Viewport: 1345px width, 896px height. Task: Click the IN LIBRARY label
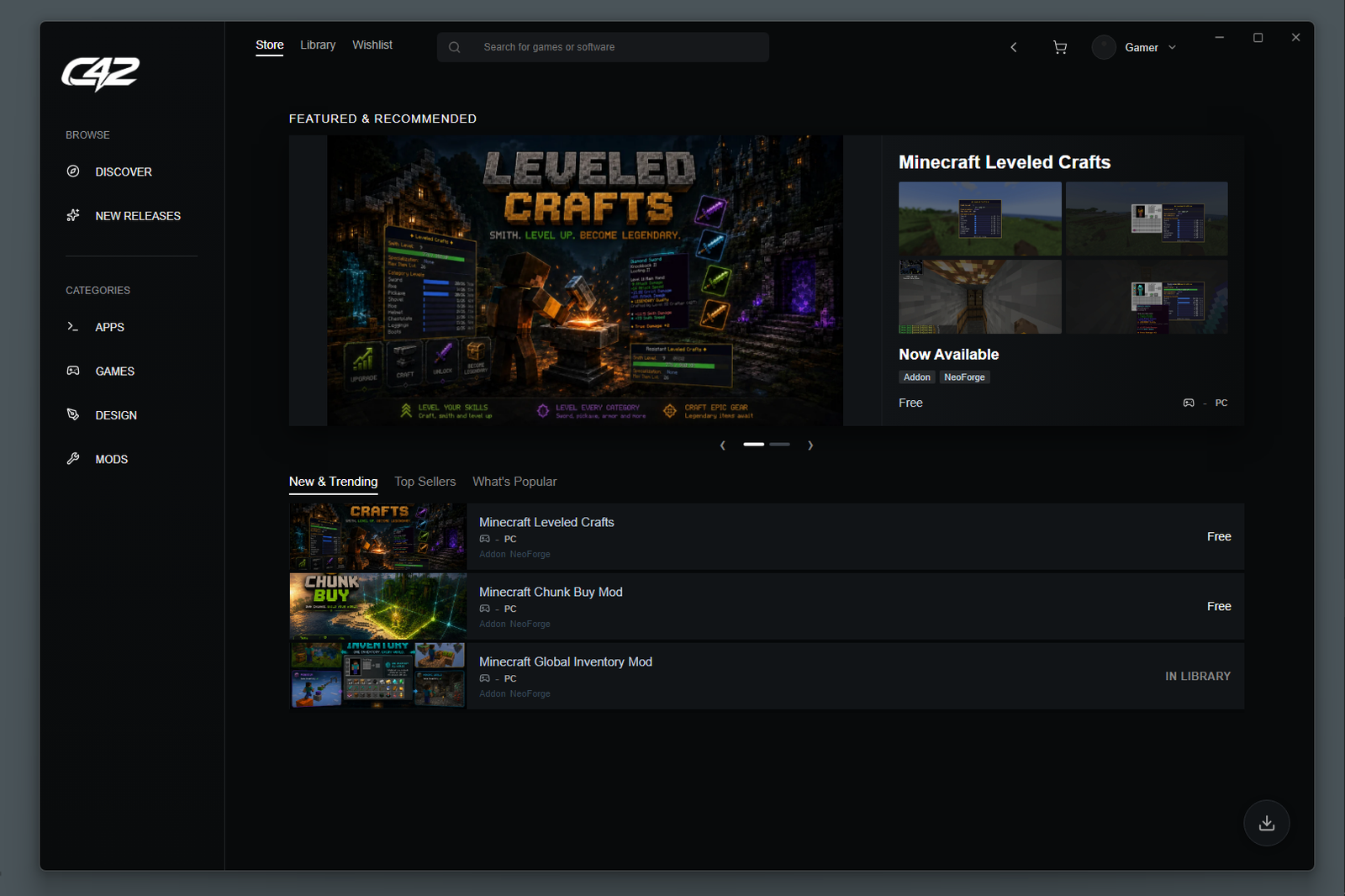tap(1198, 676)
